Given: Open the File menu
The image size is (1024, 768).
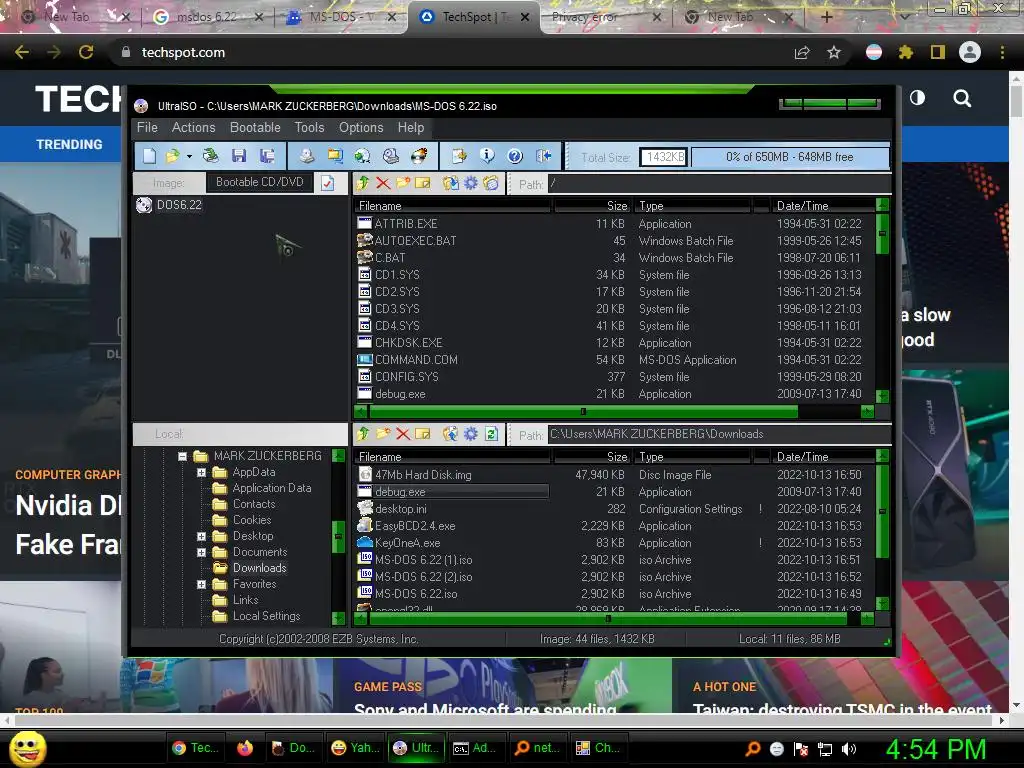Looking at the screenshot, I should coord(147,127).
